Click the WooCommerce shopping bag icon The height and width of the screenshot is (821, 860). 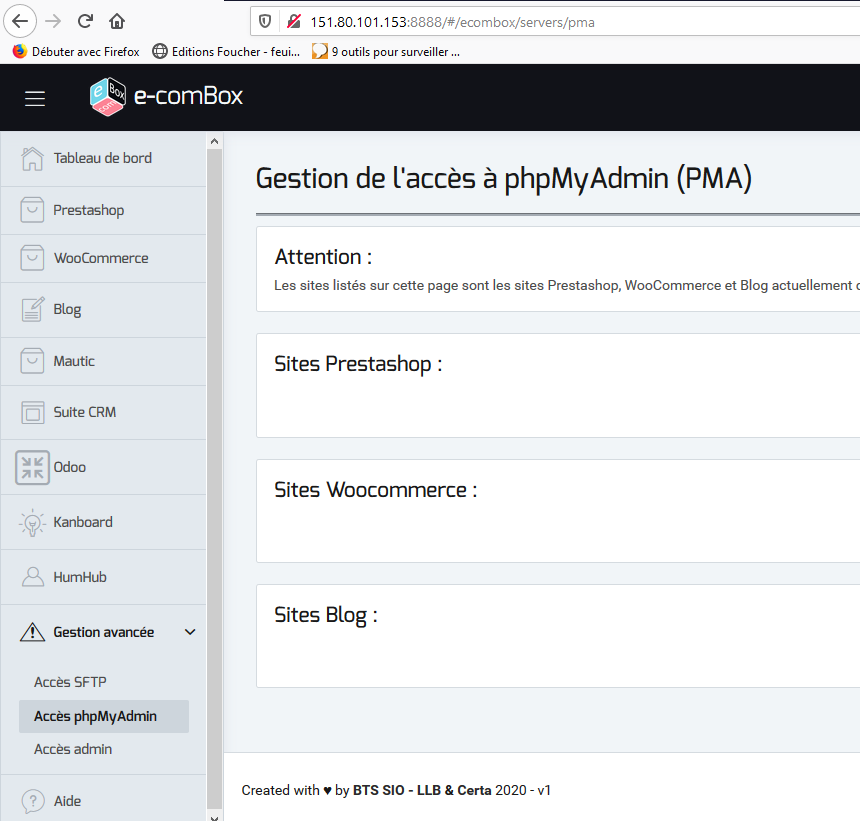(32, 258)
